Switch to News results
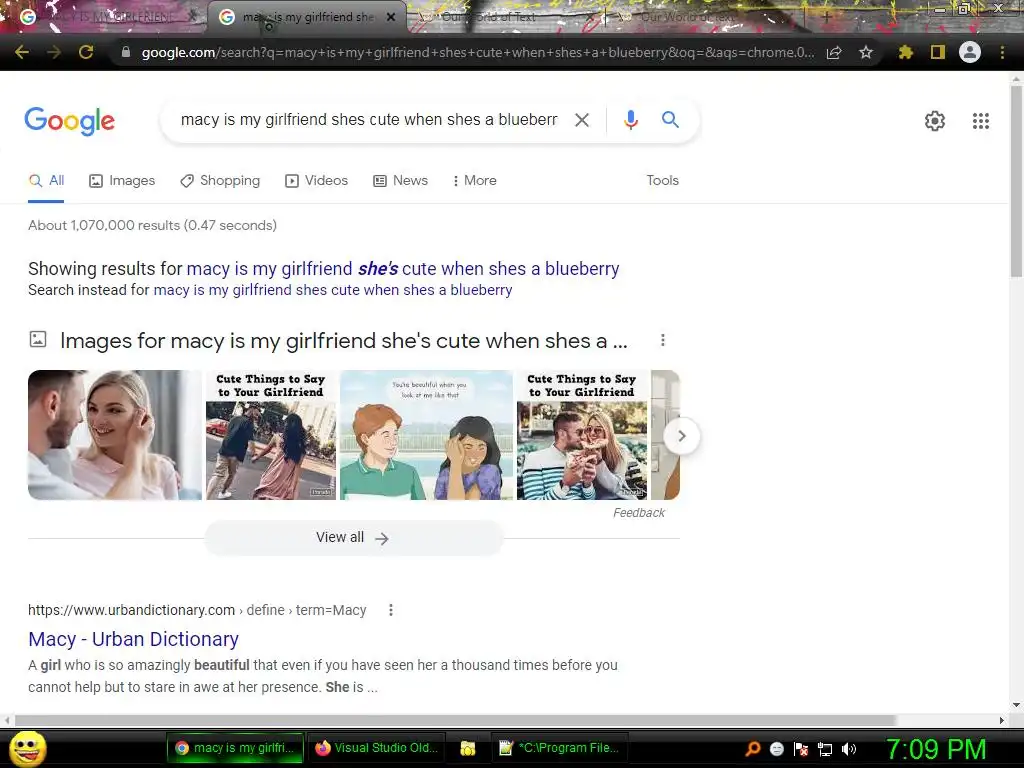Image resolution: width=1024 pixels, height=768 pixels. (x=400, y=181)
